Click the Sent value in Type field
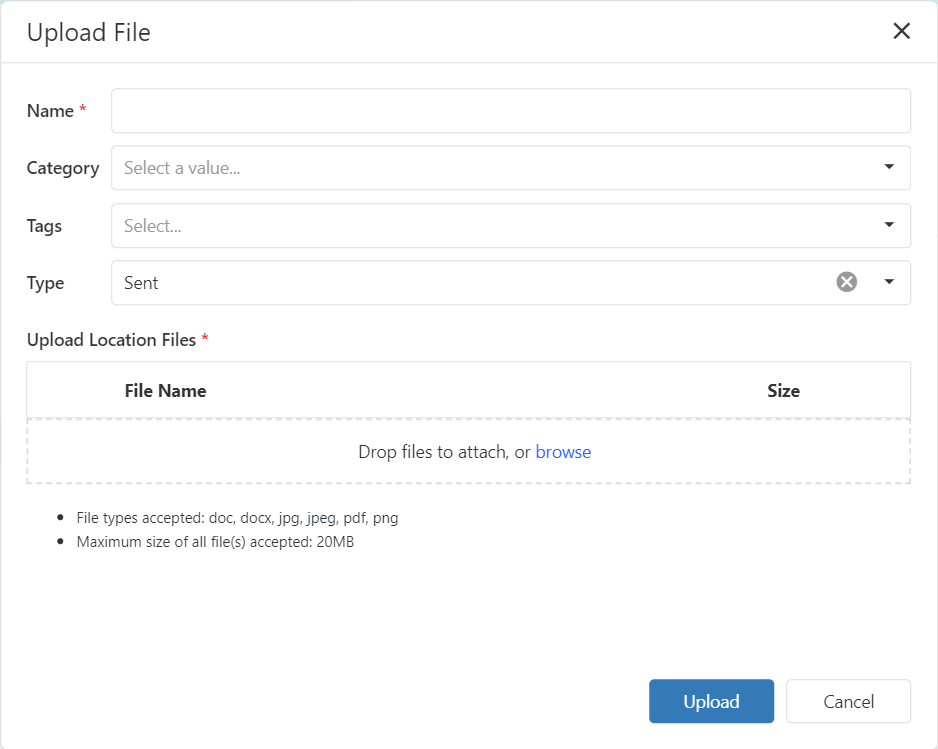Screen dimensions: 938x749 (141, 283)
